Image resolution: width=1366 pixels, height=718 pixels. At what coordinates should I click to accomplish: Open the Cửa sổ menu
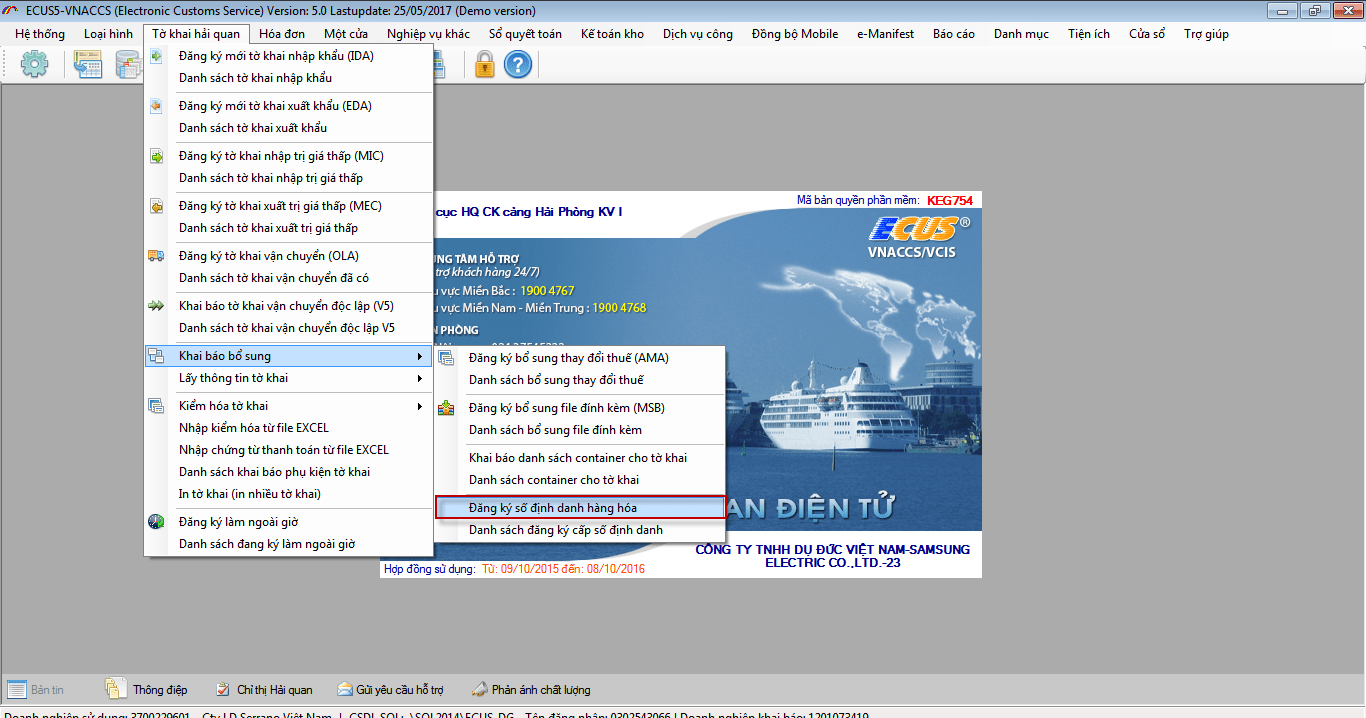click(x=1147, y=34)
